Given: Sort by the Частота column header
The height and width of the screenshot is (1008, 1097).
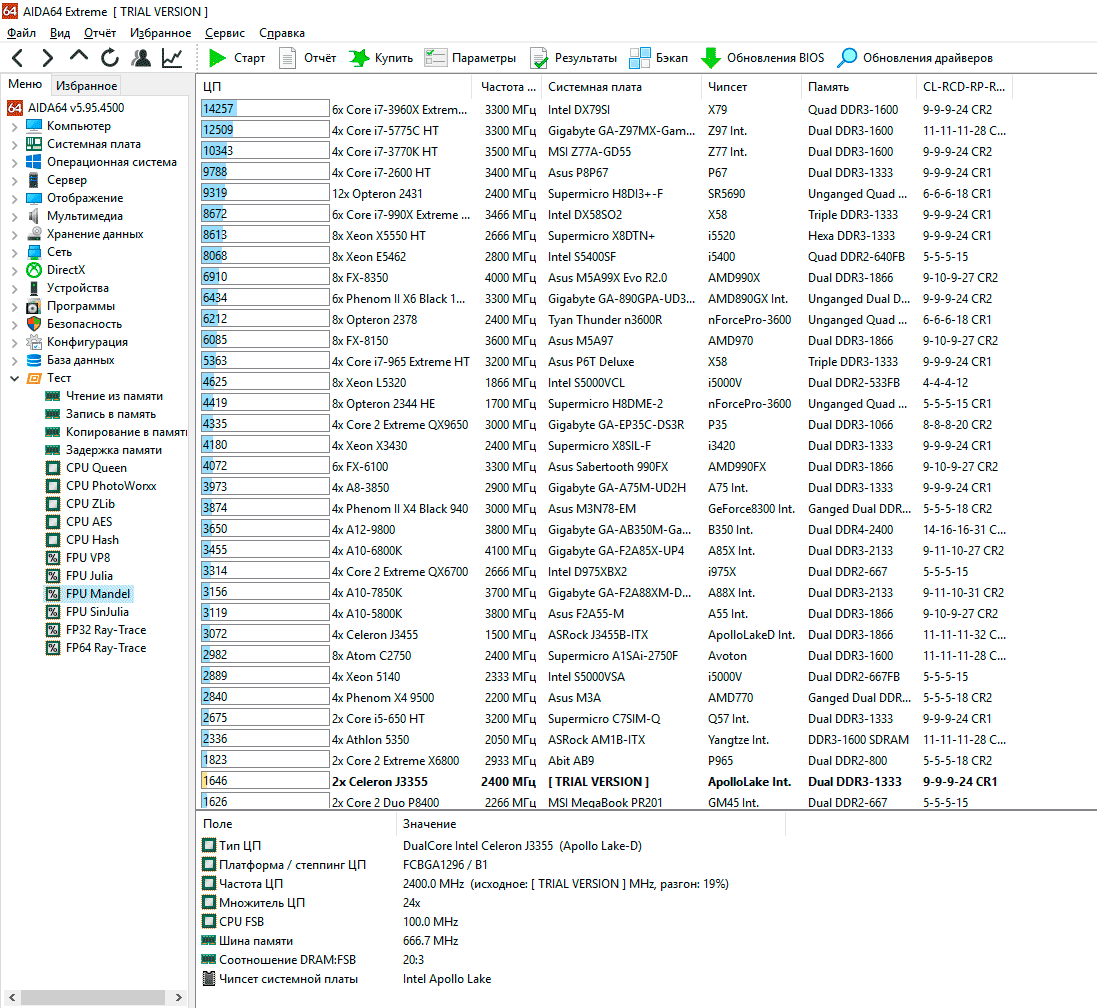Looking at the screenshot, I should coord(502,87).
